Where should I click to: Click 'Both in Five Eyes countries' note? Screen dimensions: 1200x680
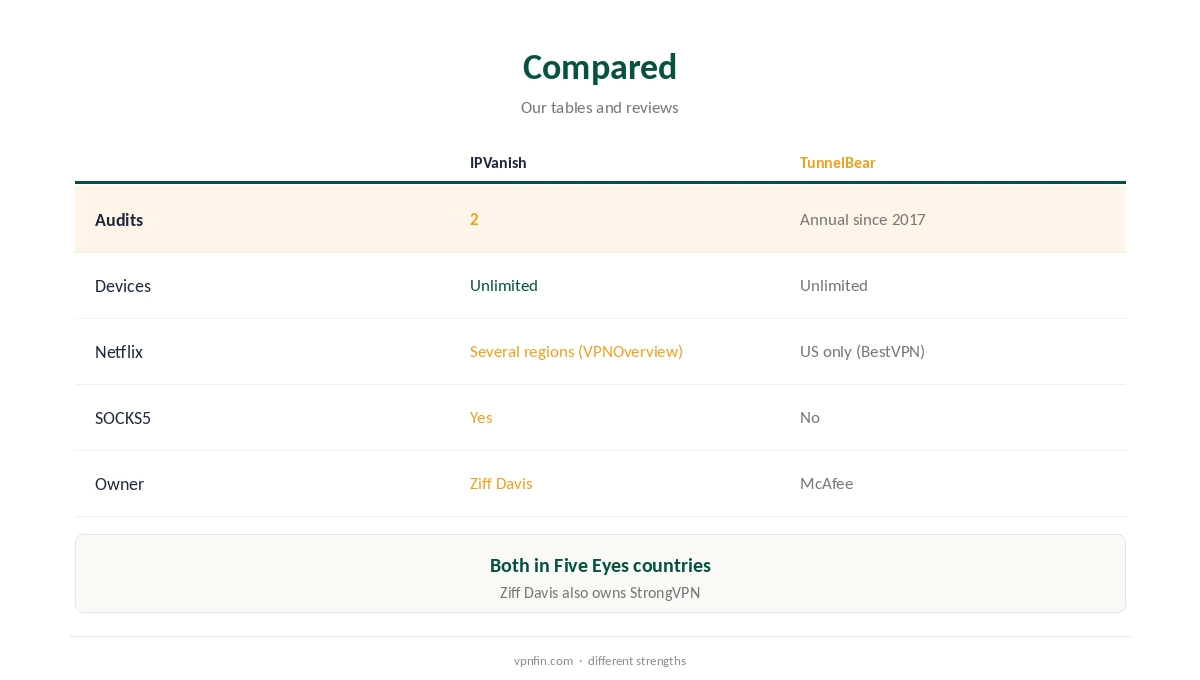tap(600, 565)
